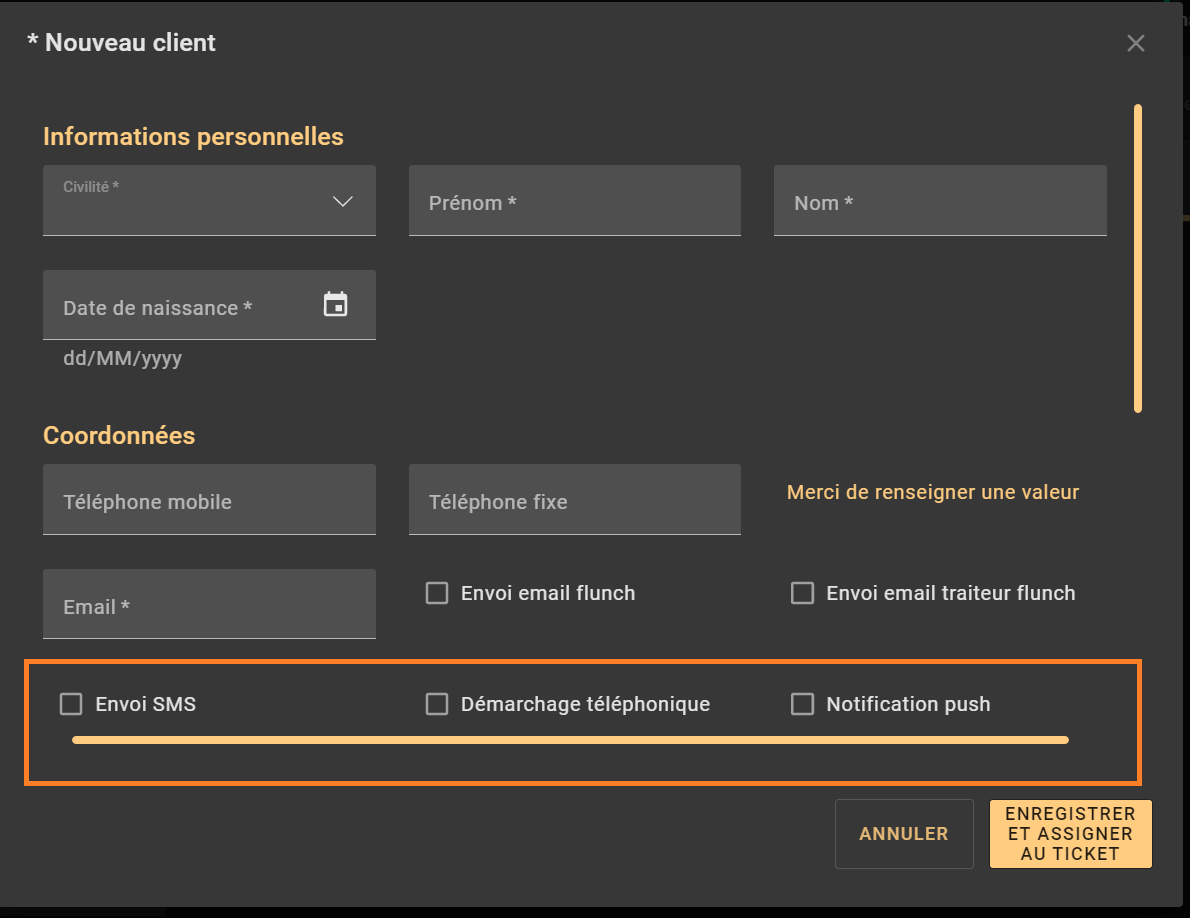1190x918 pixels.
Task: Enable the Envoi email flunch checkbox
Action: point(437,593)
